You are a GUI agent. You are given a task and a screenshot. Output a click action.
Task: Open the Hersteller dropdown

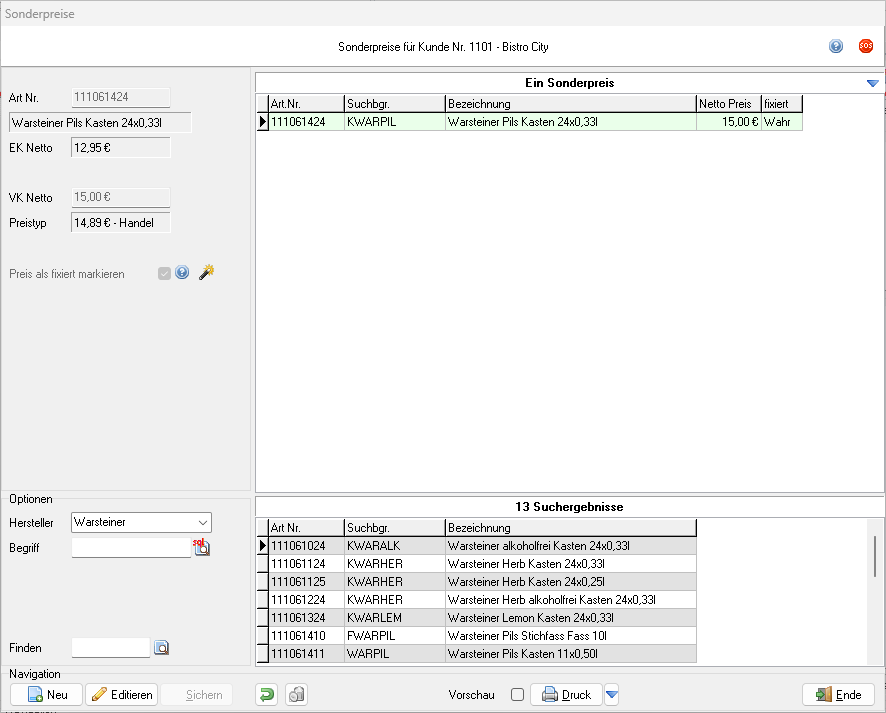203,522
